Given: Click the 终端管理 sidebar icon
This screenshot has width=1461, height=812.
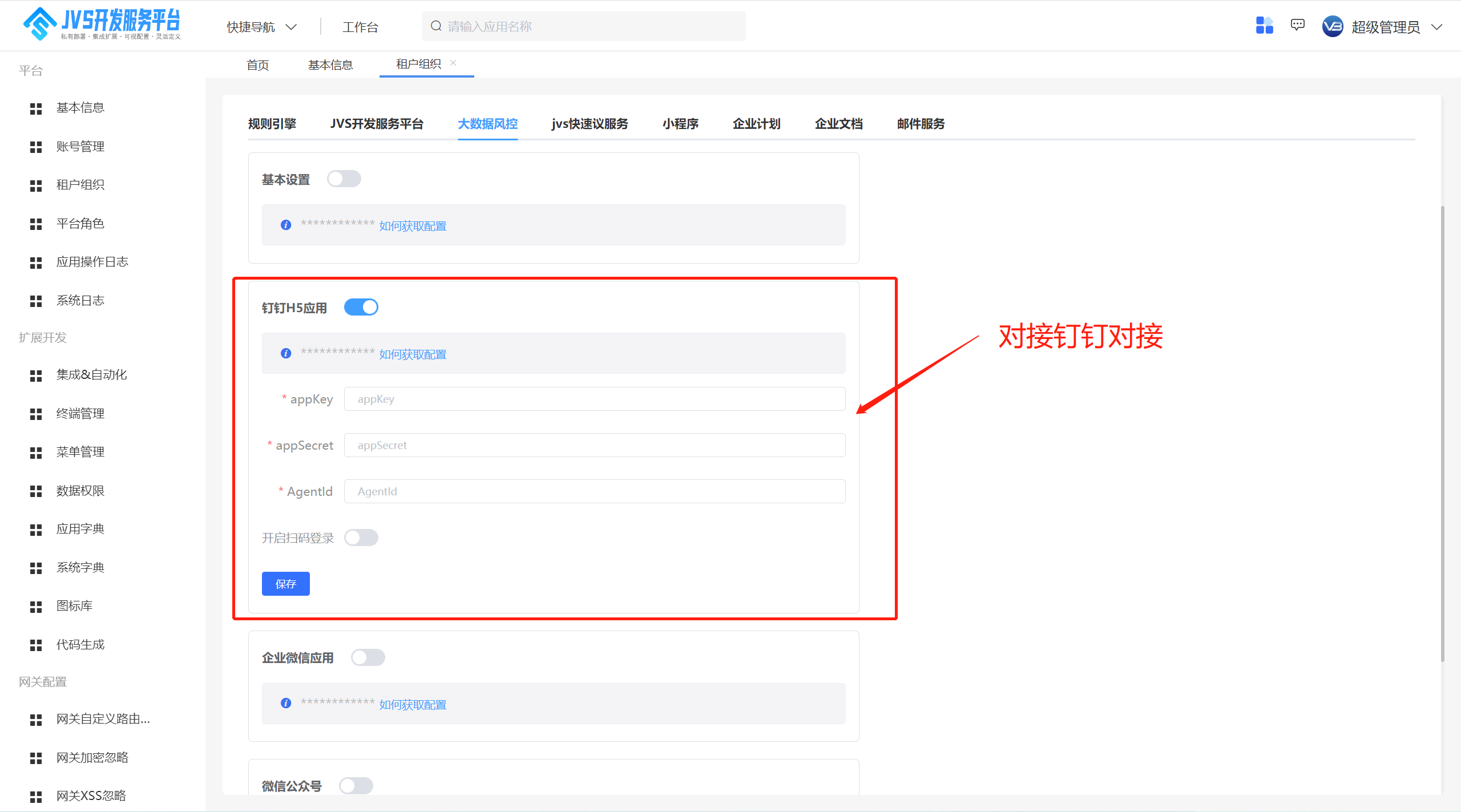Looking at the screenshot, I should pyautogui.click(x=36, y=414).
